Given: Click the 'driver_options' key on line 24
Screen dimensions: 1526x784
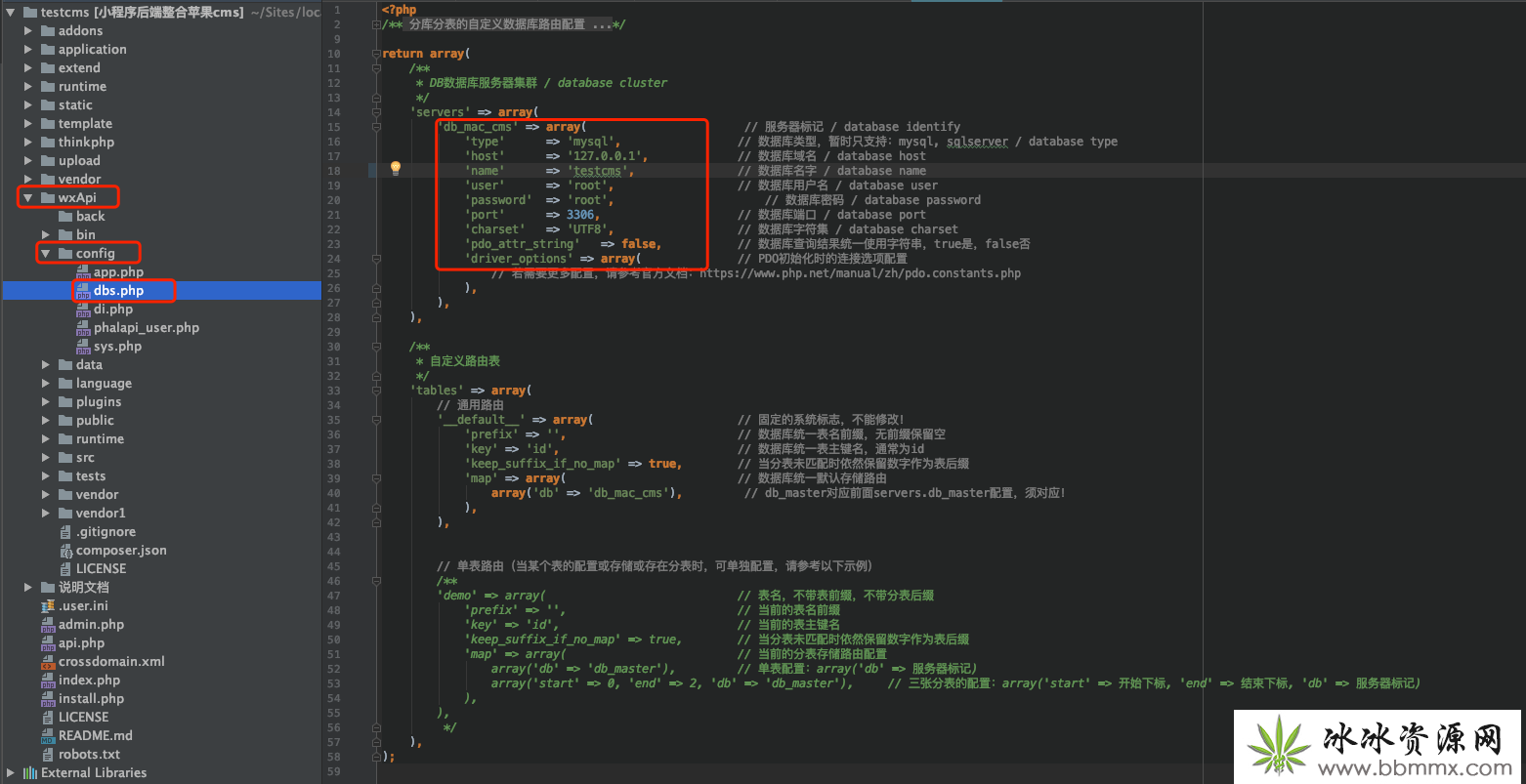Looking at the screenshot, I should tap(519, 259).
